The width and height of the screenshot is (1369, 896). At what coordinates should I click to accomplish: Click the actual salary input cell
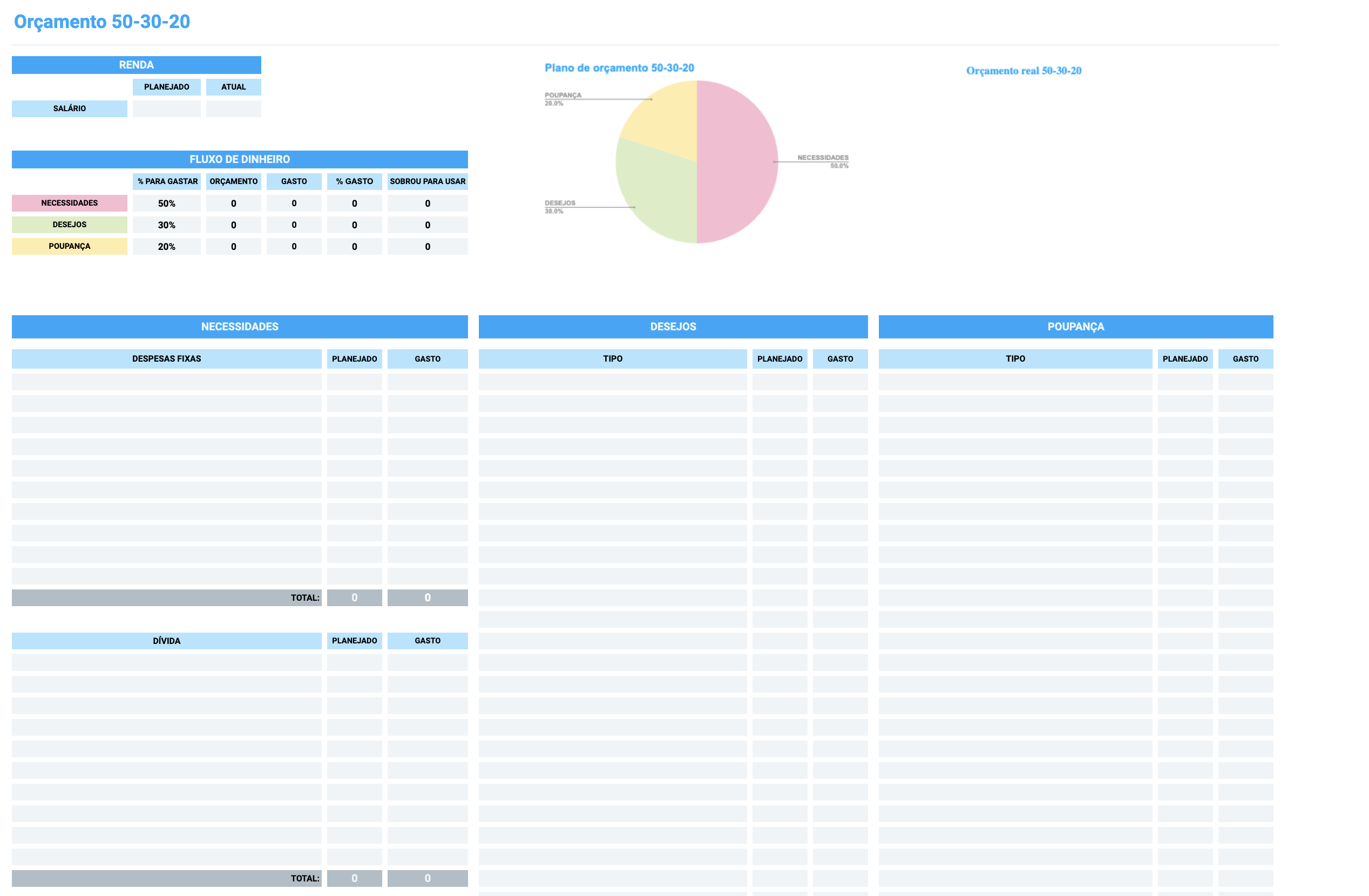(x=233, y=108)
